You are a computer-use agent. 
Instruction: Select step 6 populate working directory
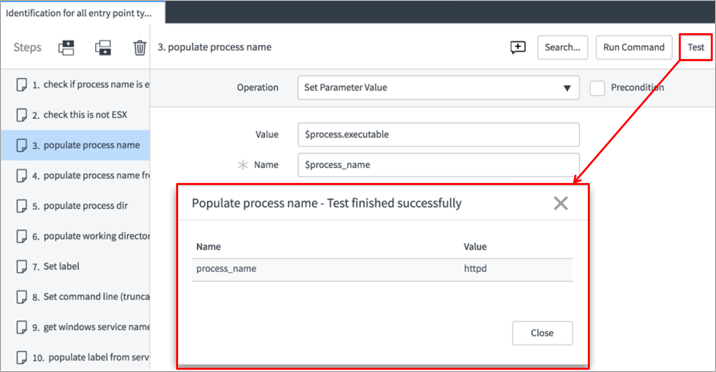(75, 236)
